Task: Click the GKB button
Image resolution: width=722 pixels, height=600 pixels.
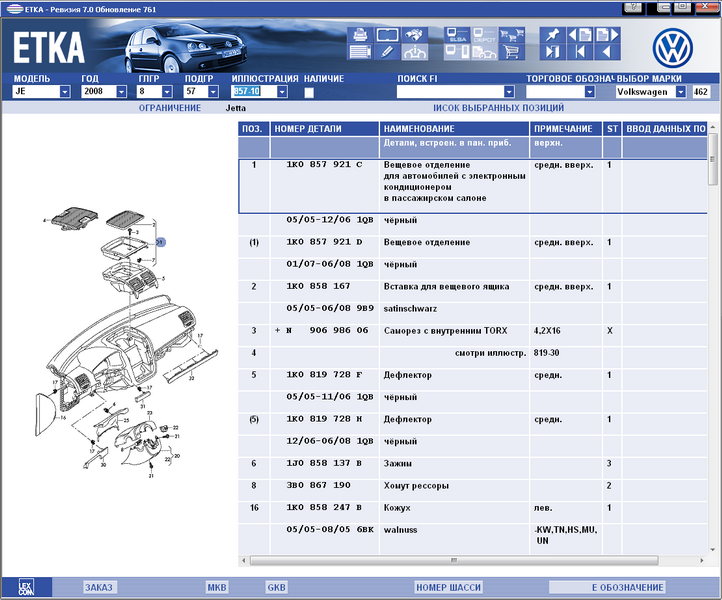Action: 277,588
